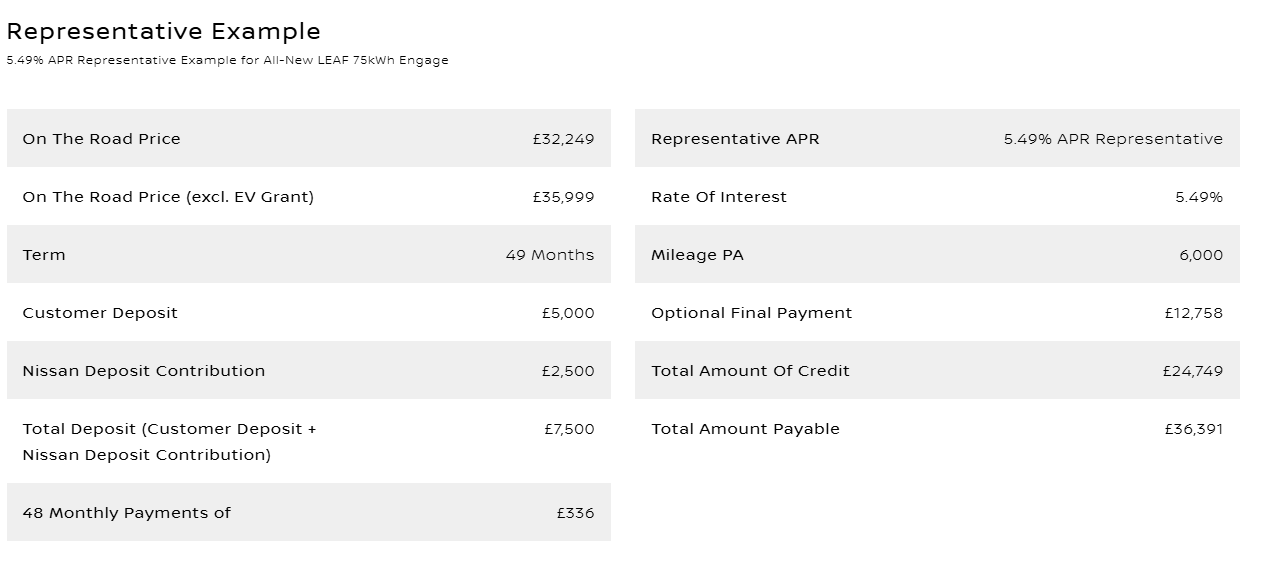Click the Total Amount Of Credit label

tap(750, 371)
